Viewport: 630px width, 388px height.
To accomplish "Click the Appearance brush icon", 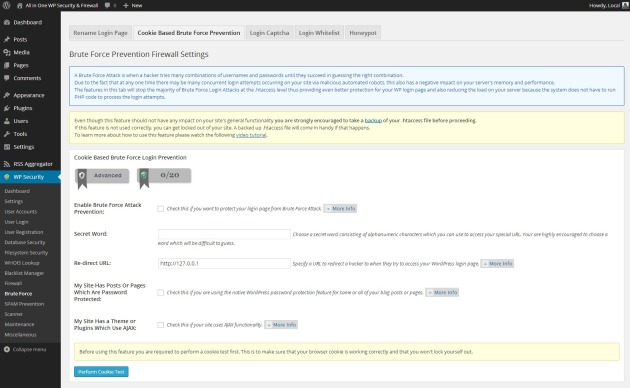I will [7, 95].
